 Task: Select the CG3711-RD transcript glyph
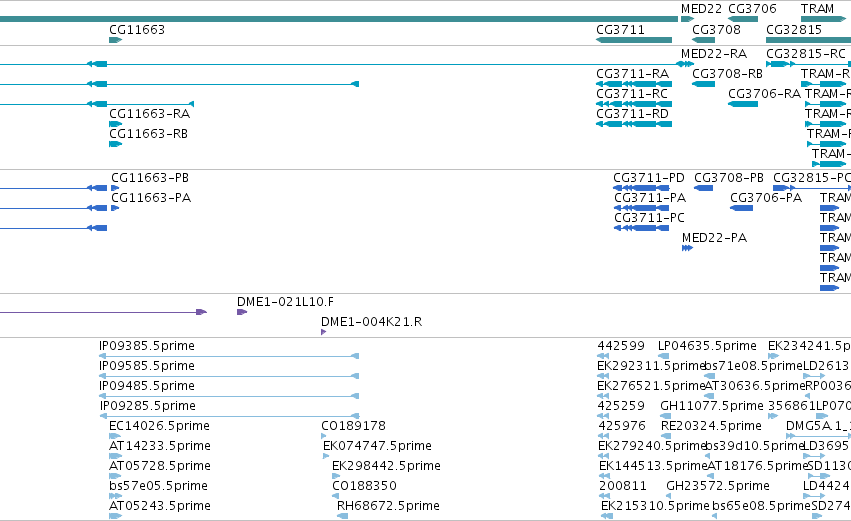click(x=634, y=124)
